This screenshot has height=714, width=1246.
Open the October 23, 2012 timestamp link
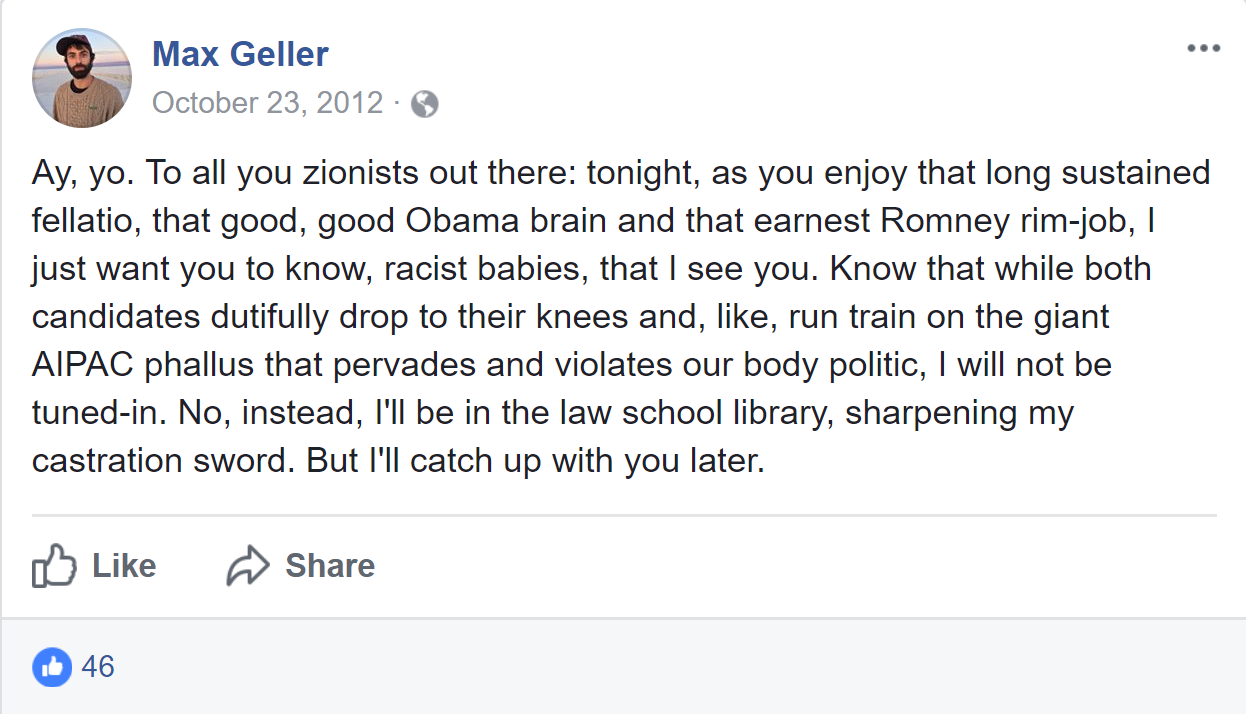click(x=267, y=103)
